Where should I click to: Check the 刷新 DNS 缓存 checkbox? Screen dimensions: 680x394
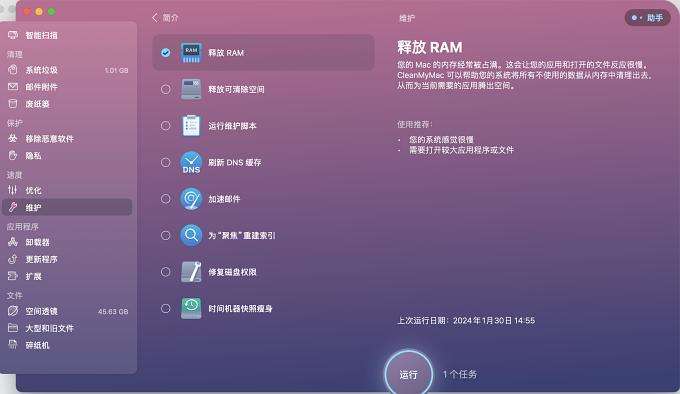(x=166, y=162)
